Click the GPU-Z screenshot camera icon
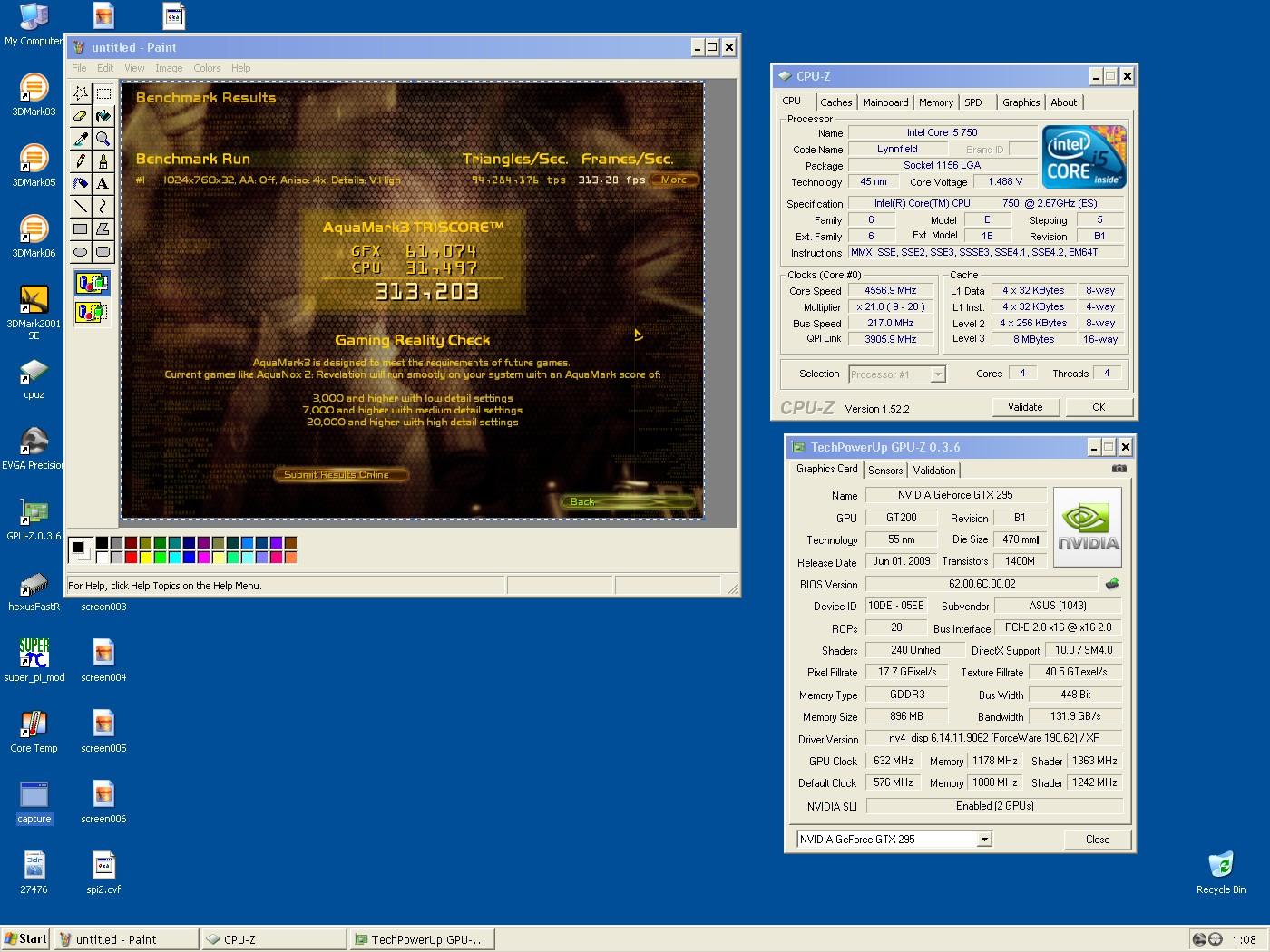1270x952 pixels. pos(1119,469)
